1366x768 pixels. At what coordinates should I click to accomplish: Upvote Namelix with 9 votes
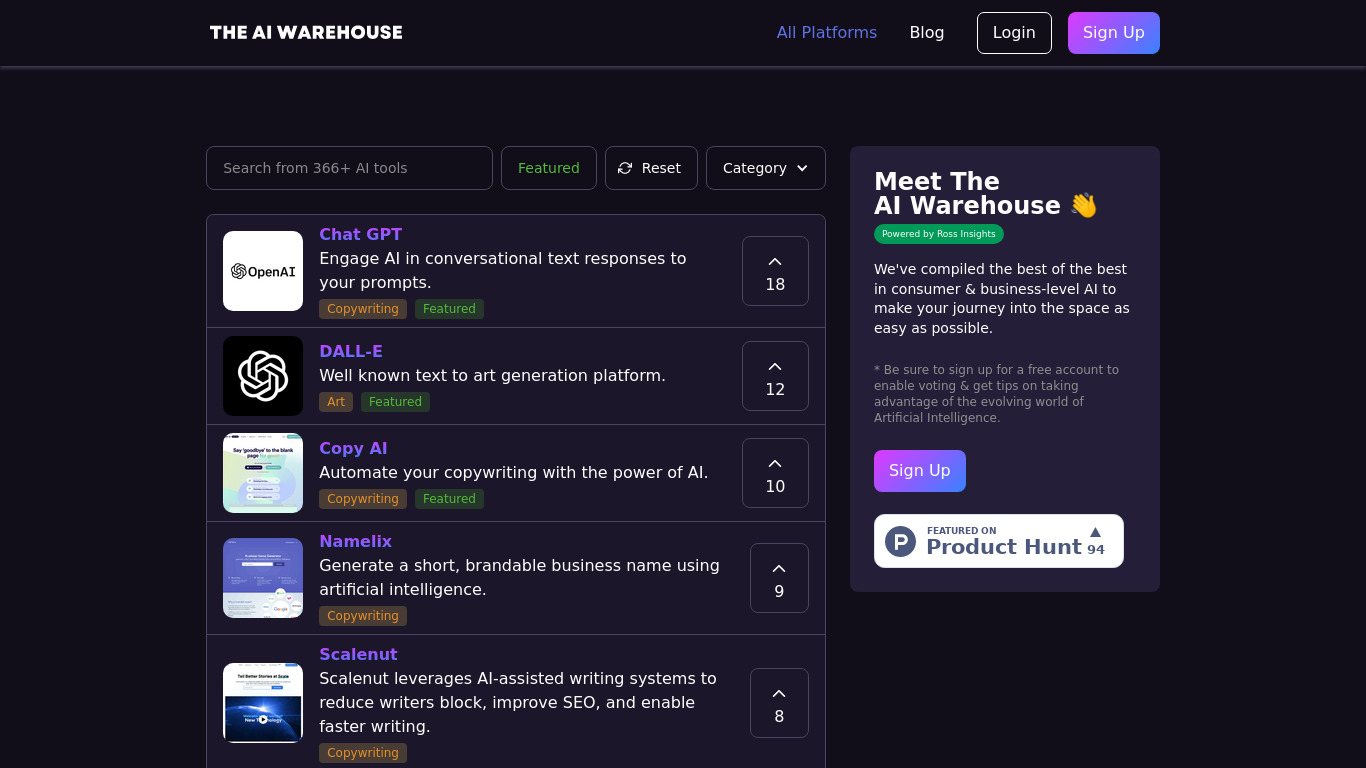779,578
